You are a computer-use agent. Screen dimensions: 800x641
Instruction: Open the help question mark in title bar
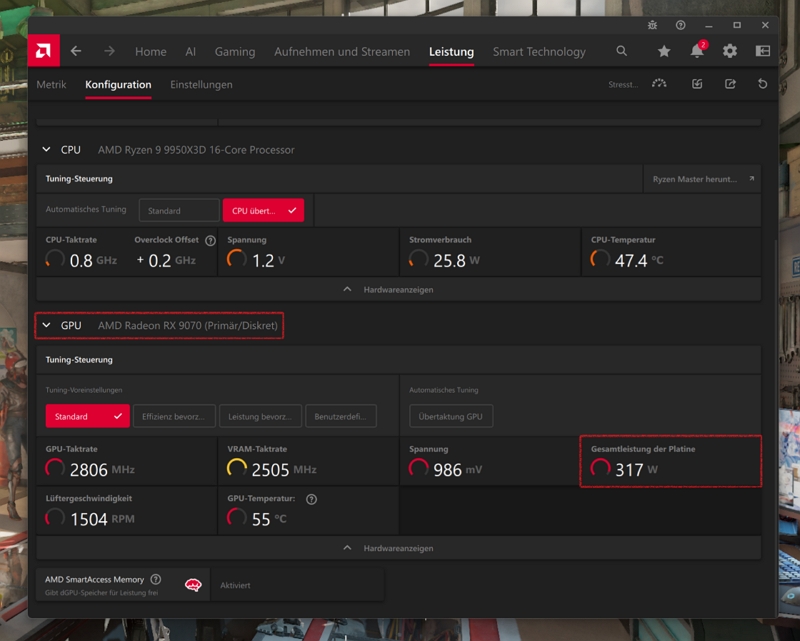pos(681,25)
